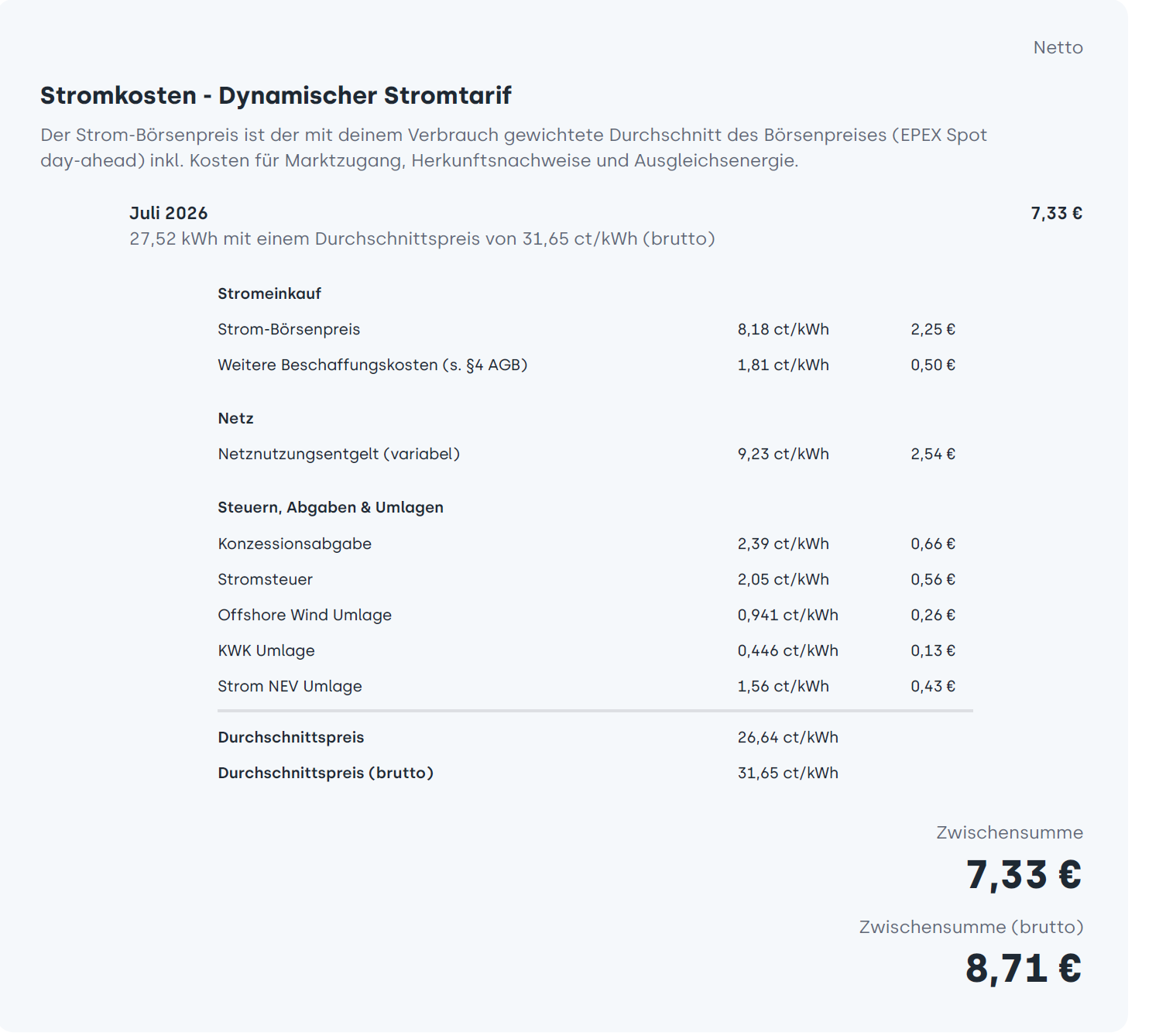Click Weitere Beschaffungskosten (s. §4 AGB) entry
1166x1036 pixels.
586,365
